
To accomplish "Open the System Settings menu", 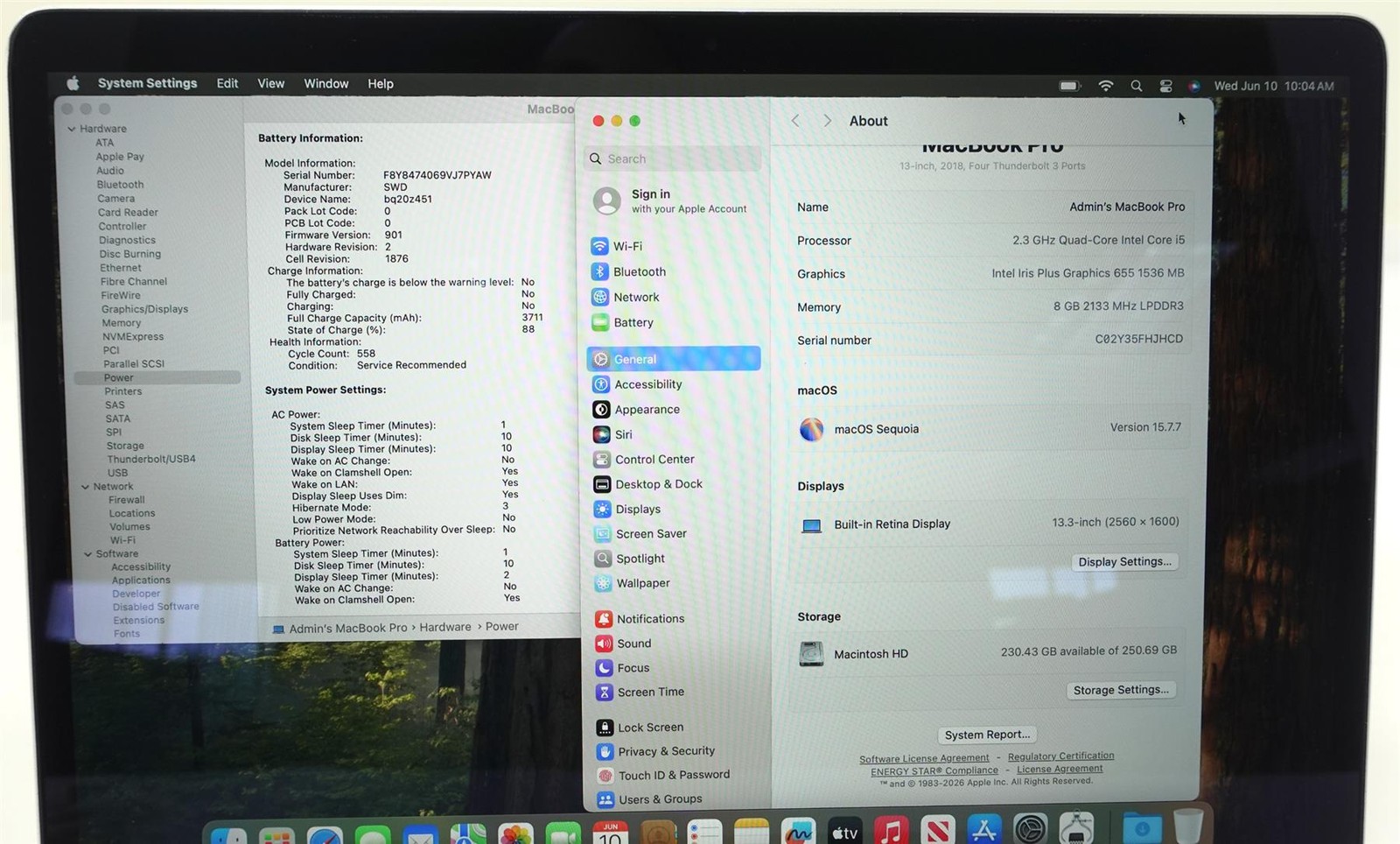I will pos(147,83).
